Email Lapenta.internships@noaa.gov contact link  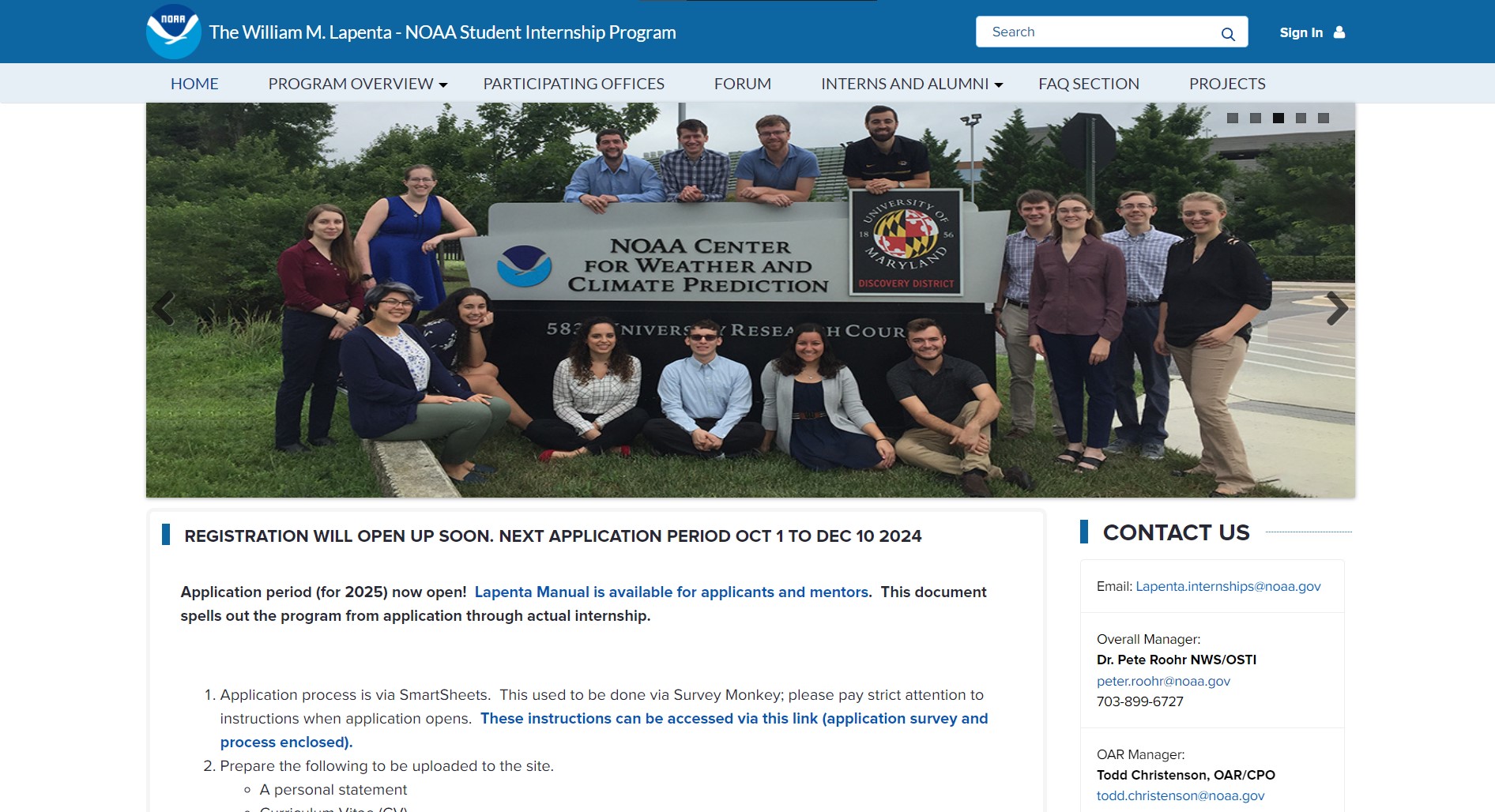(x=1228, y=586)
